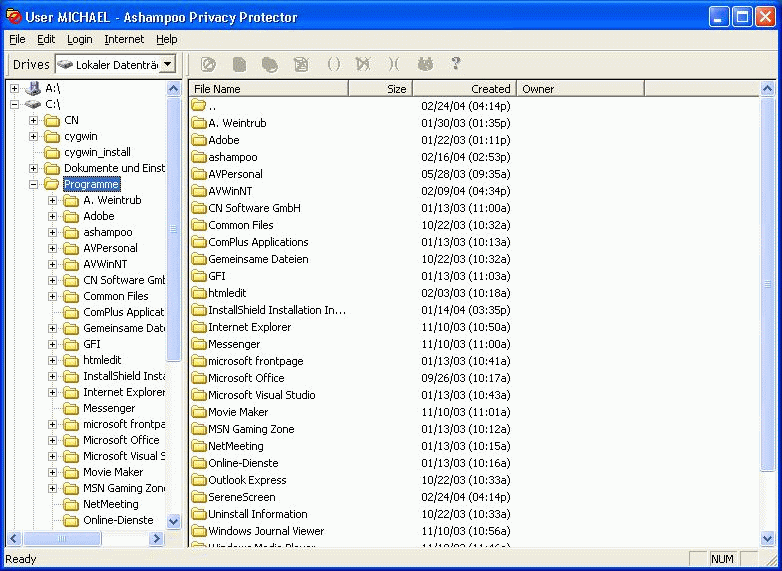
Task: Click the file list scroll up arrow
Action: [x=768, y=89]
